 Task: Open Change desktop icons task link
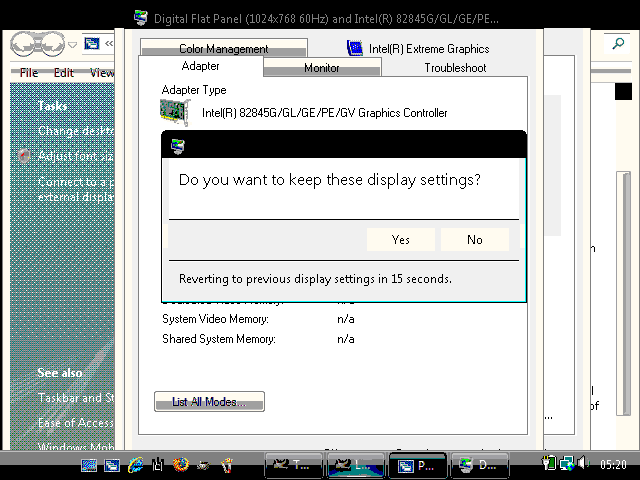pos(76,131)
